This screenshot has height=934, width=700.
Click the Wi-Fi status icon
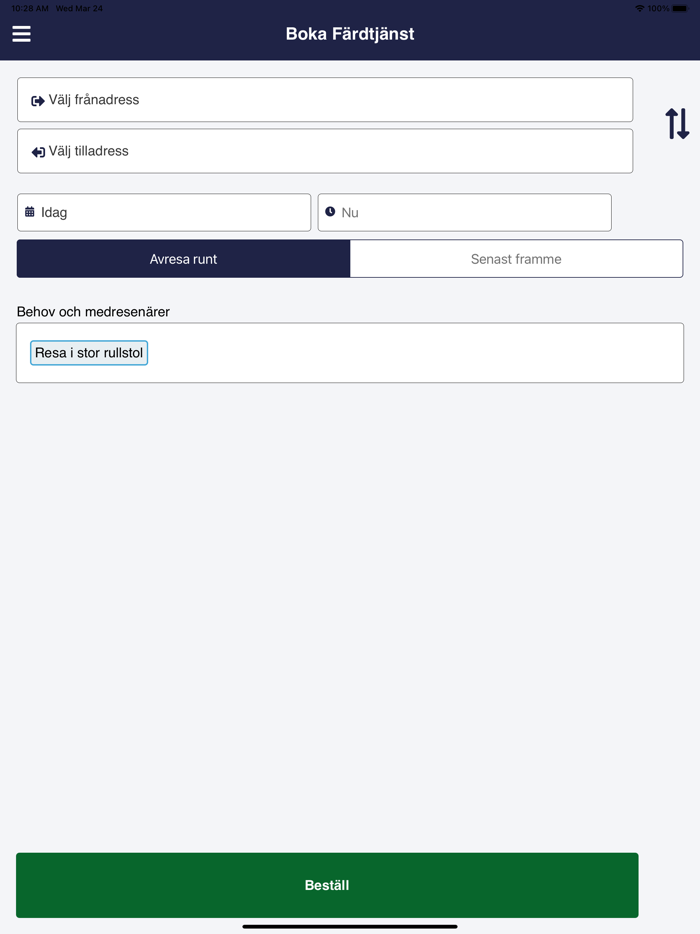tap(639, 8)
